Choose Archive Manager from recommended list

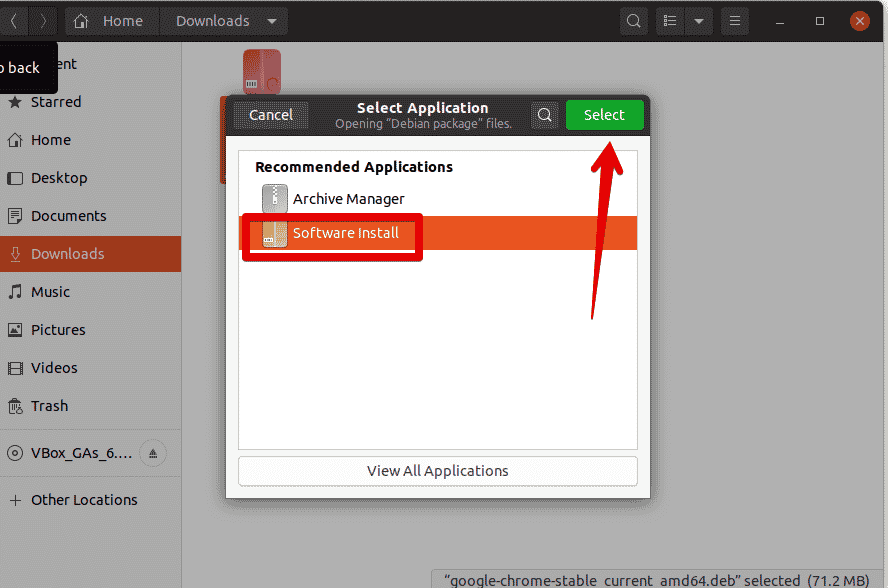pyautogui.click(x=348, y=199)
